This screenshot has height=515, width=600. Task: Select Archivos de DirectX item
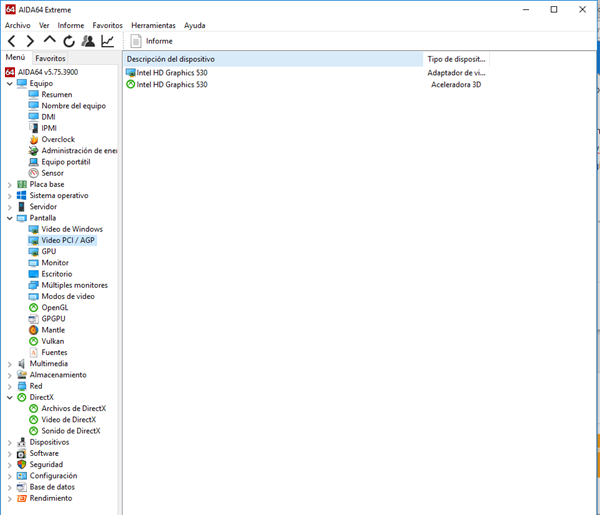pos(73,409)
